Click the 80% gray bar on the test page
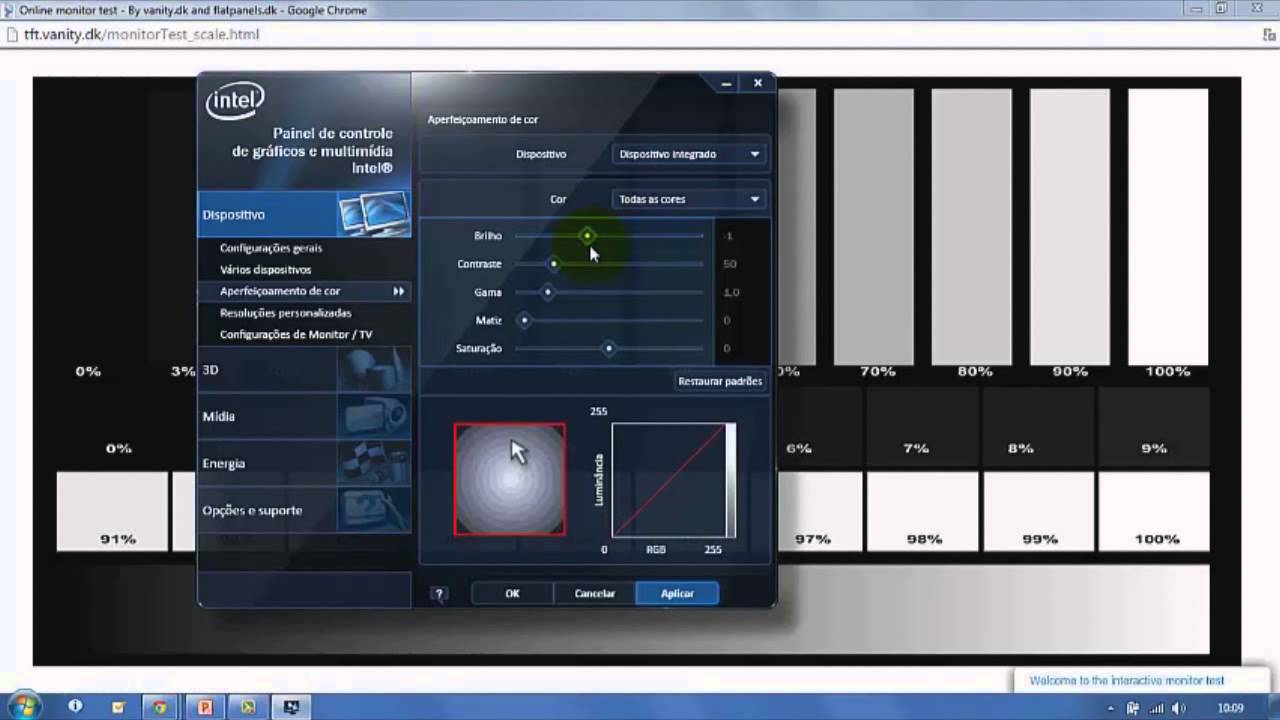 coord(971,227)
